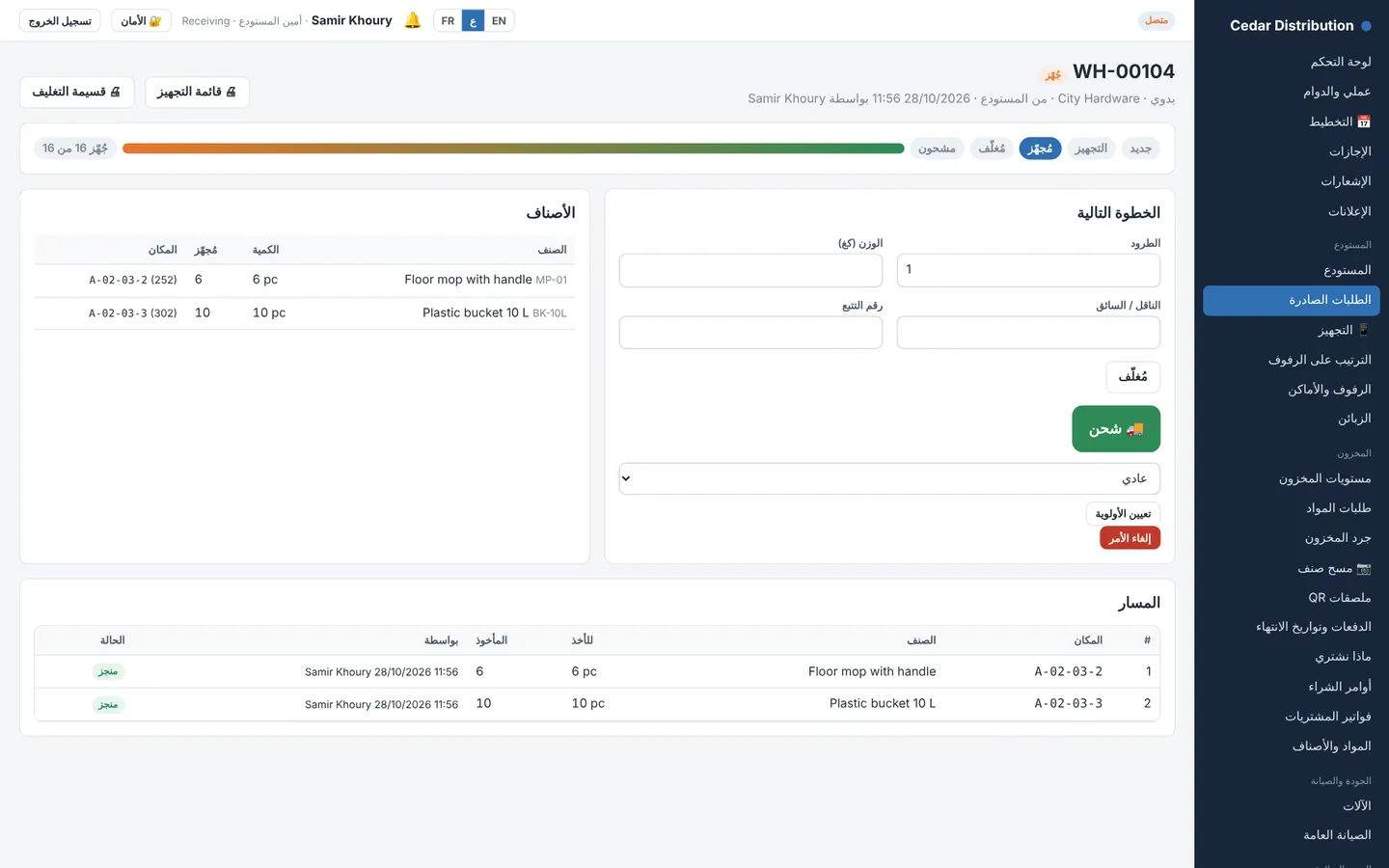Open الطلبات الصادرة in sidebar
This screenshot has height=868, width=1389.
click(x=1292, y=300)
